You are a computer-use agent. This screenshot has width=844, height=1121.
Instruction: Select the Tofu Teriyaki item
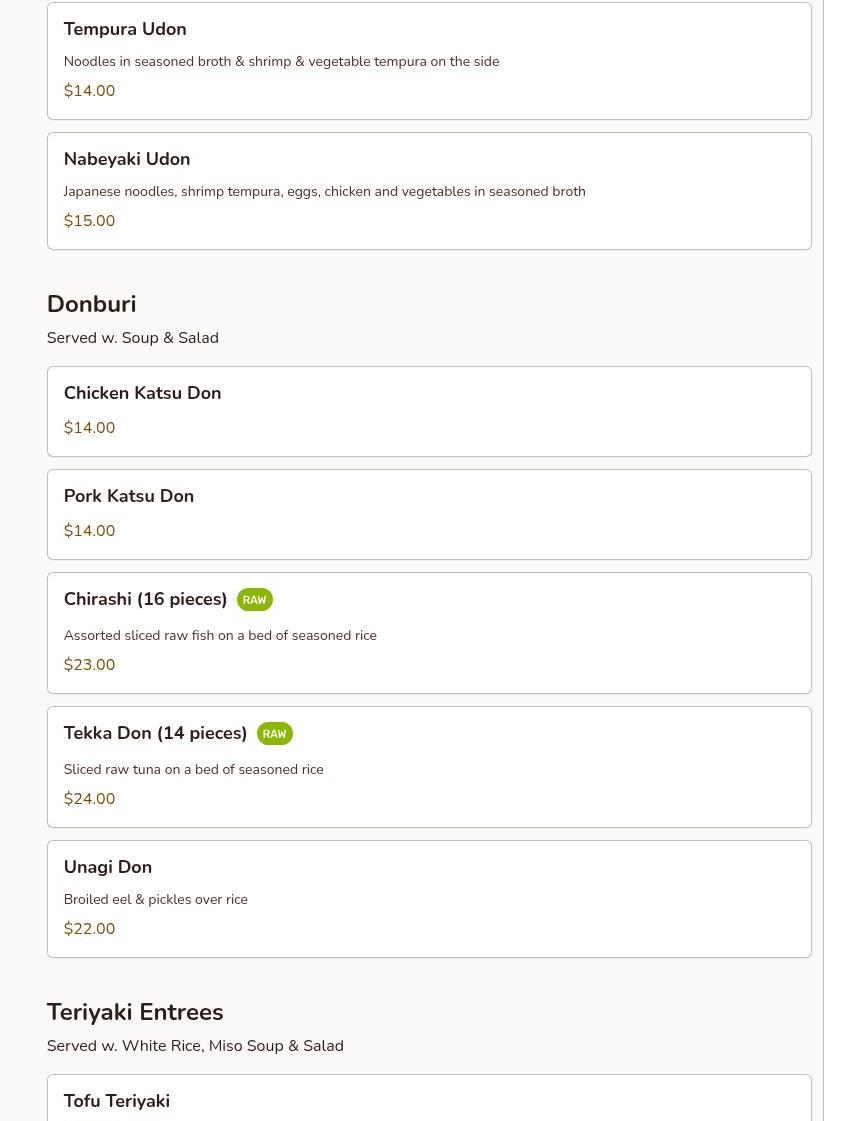(117, 1101)
